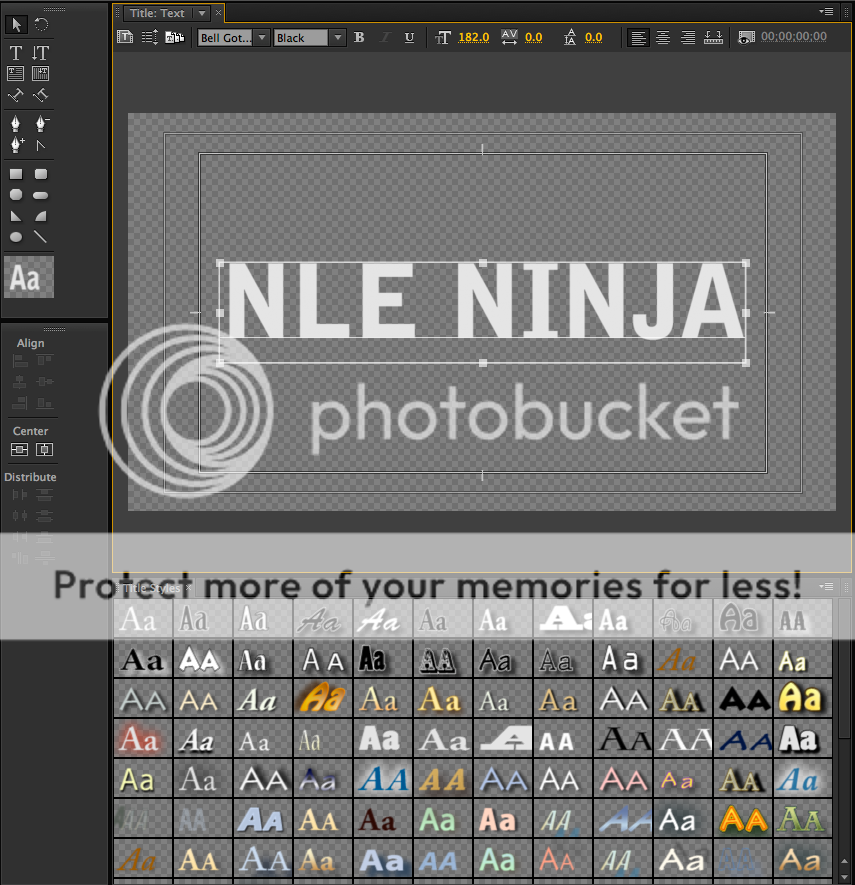The width and height of the screenshot is (855, 885).
Task: Select the Arc shape tool
Action: (41, 216)
